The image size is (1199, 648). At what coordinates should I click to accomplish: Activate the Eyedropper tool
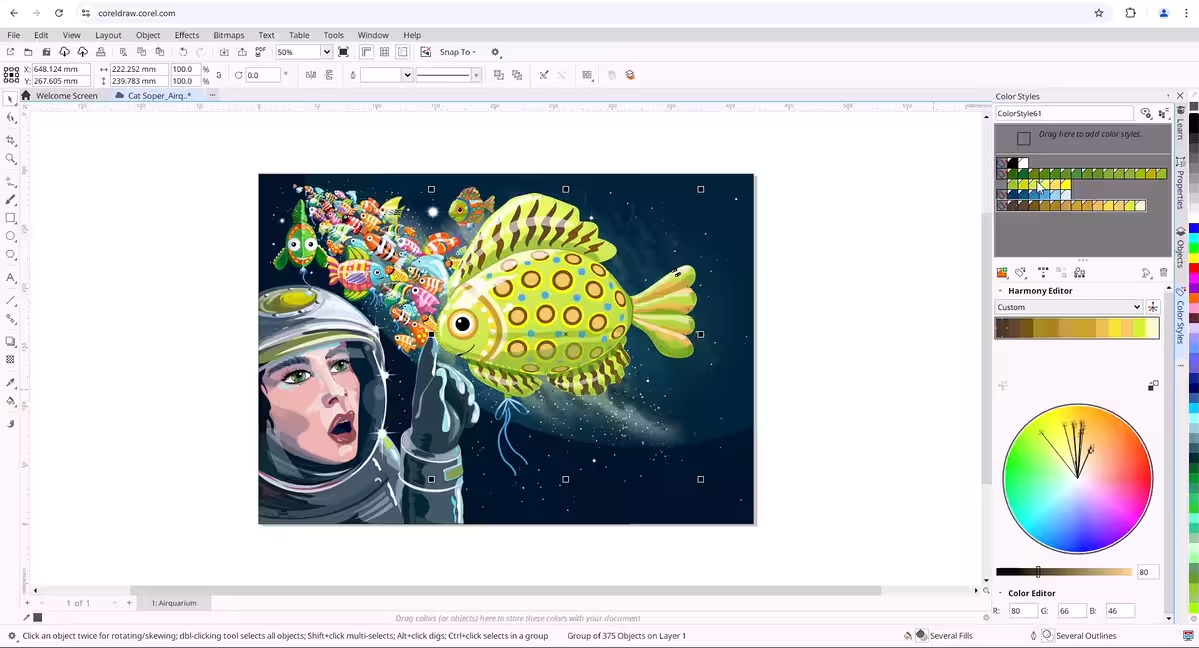11,383
